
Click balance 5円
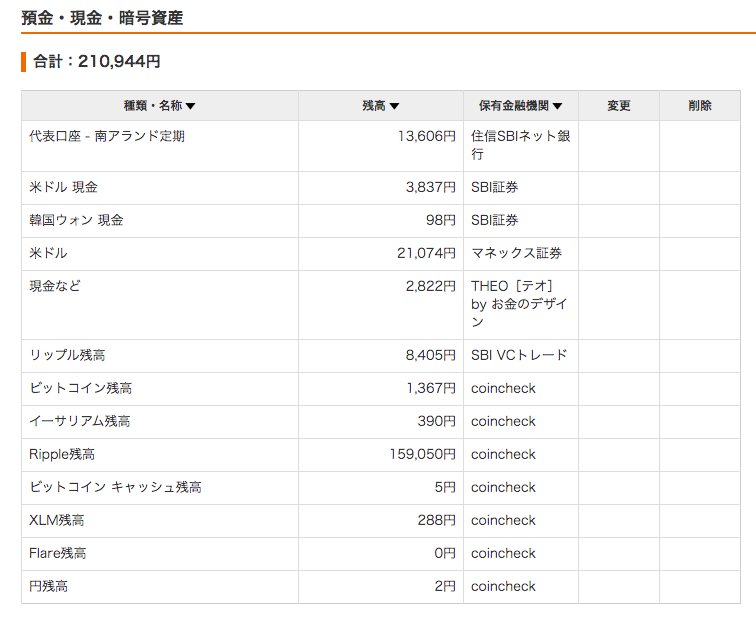tap(445, 487)
